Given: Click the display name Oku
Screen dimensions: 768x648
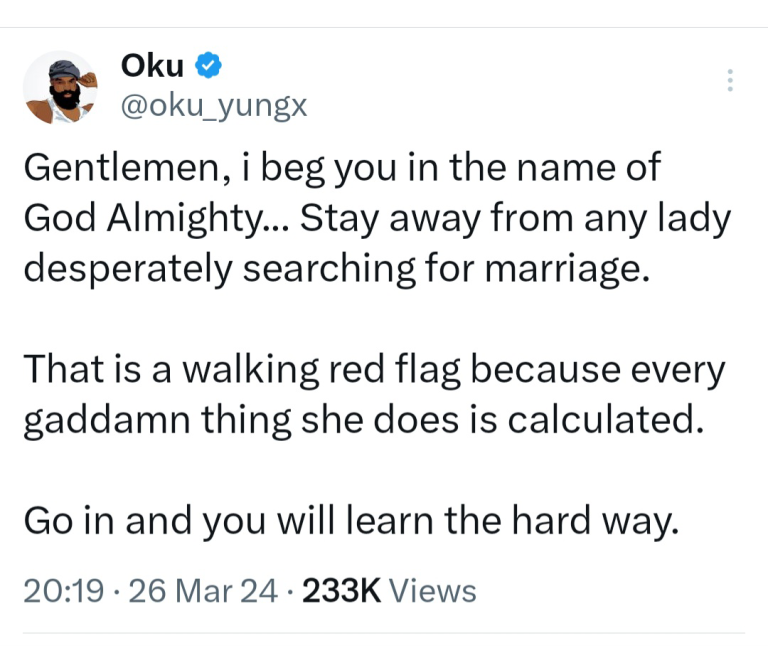Looking at the screenshot, I should (152, 67).
